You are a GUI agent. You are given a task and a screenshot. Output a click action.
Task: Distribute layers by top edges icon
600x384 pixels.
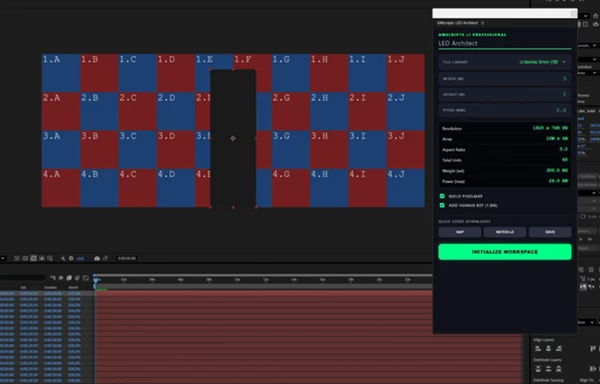point(538,369)
